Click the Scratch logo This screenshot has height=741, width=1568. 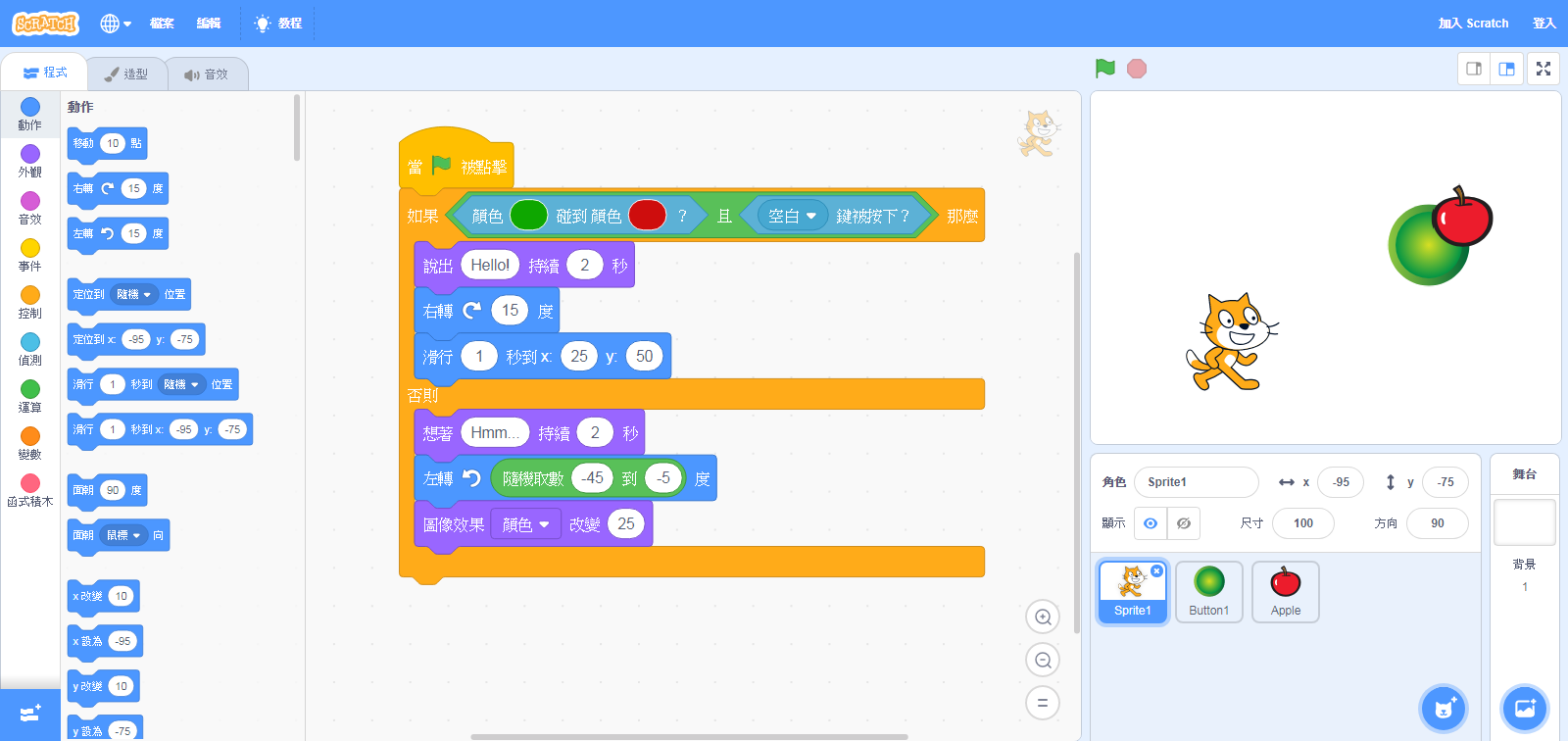point(45,24)
